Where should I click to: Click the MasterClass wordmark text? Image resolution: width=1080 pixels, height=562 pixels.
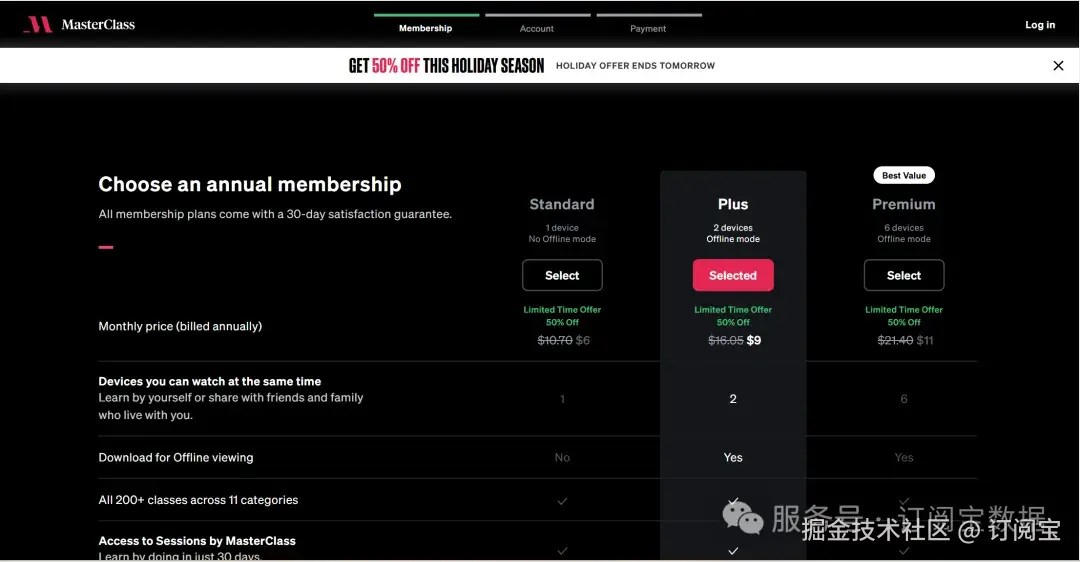tap(98, 25)
